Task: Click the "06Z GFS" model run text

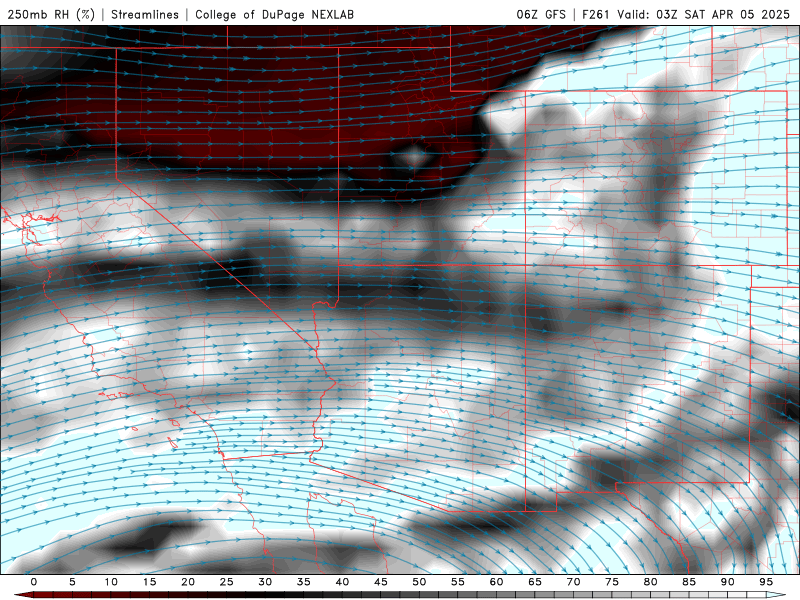Action: click(x=541, y=14)
